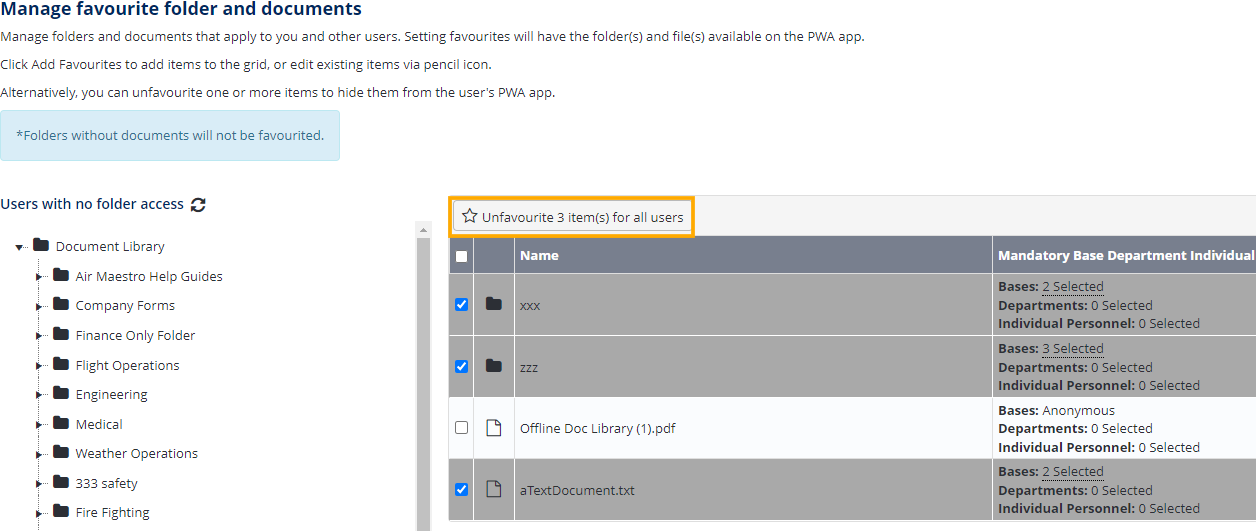Select the Weather Operations folder label
1256x531 pixels.
136,454
